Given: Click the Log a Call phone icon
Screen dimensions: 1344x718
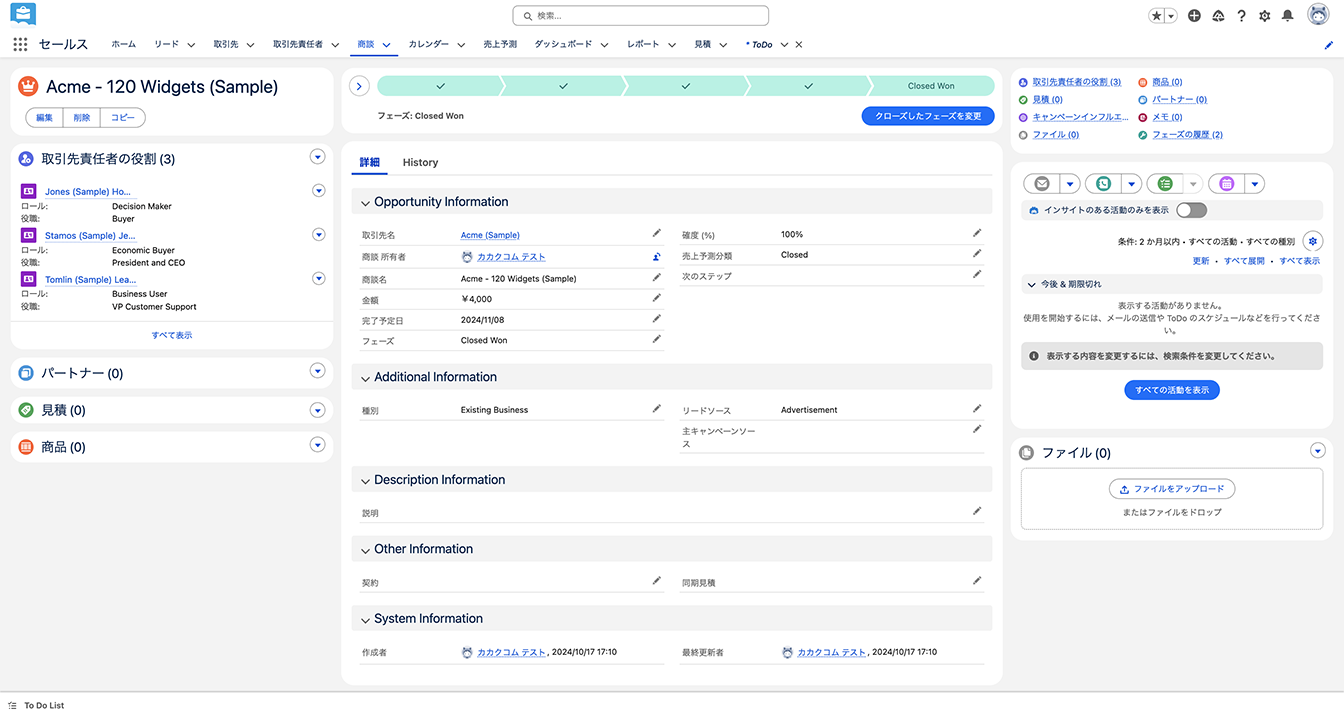Looking at the screenshot, I should point(1103,184).
